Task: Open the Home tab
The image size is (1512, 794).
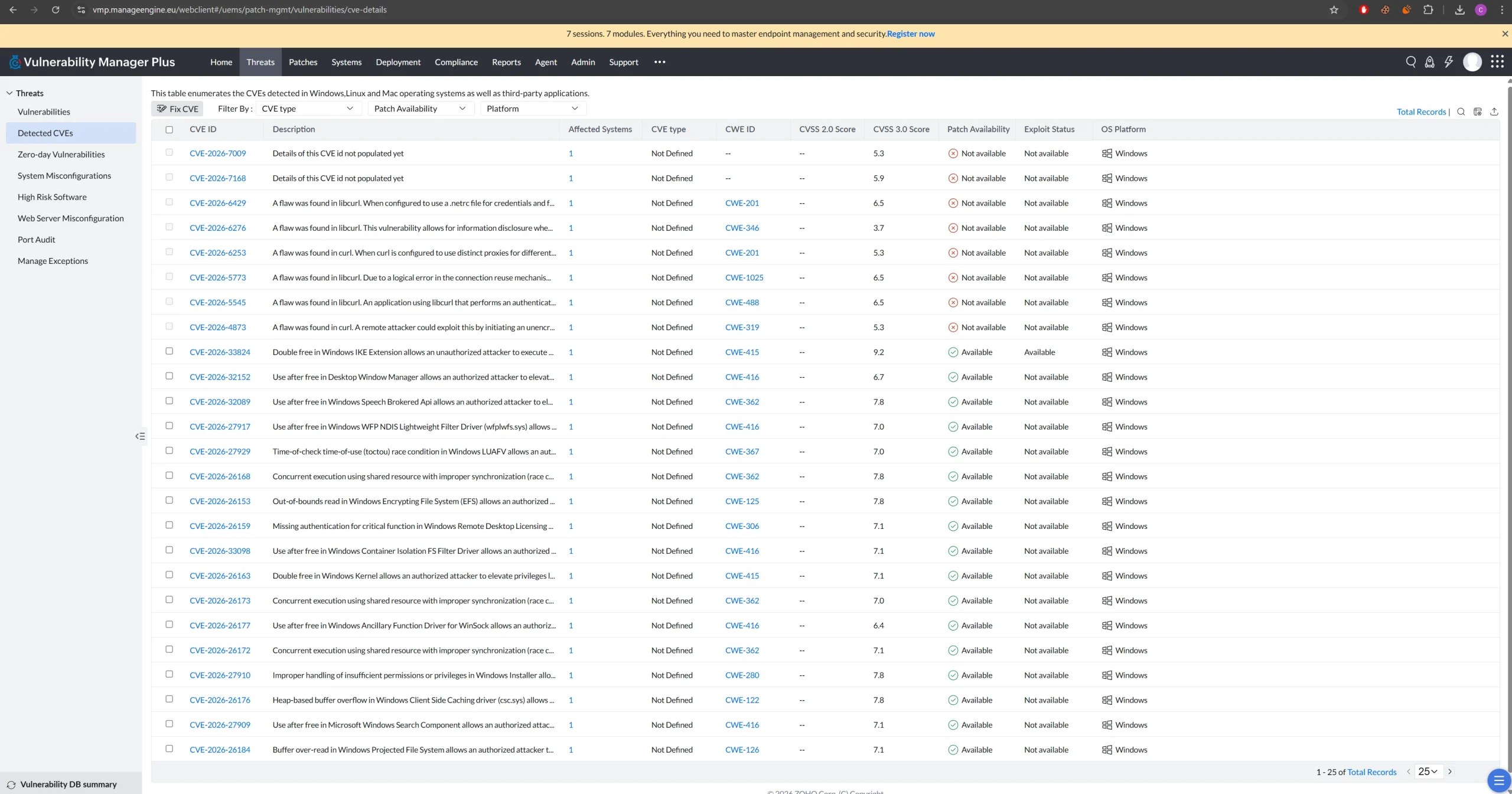Action: (x=221, y=62)
